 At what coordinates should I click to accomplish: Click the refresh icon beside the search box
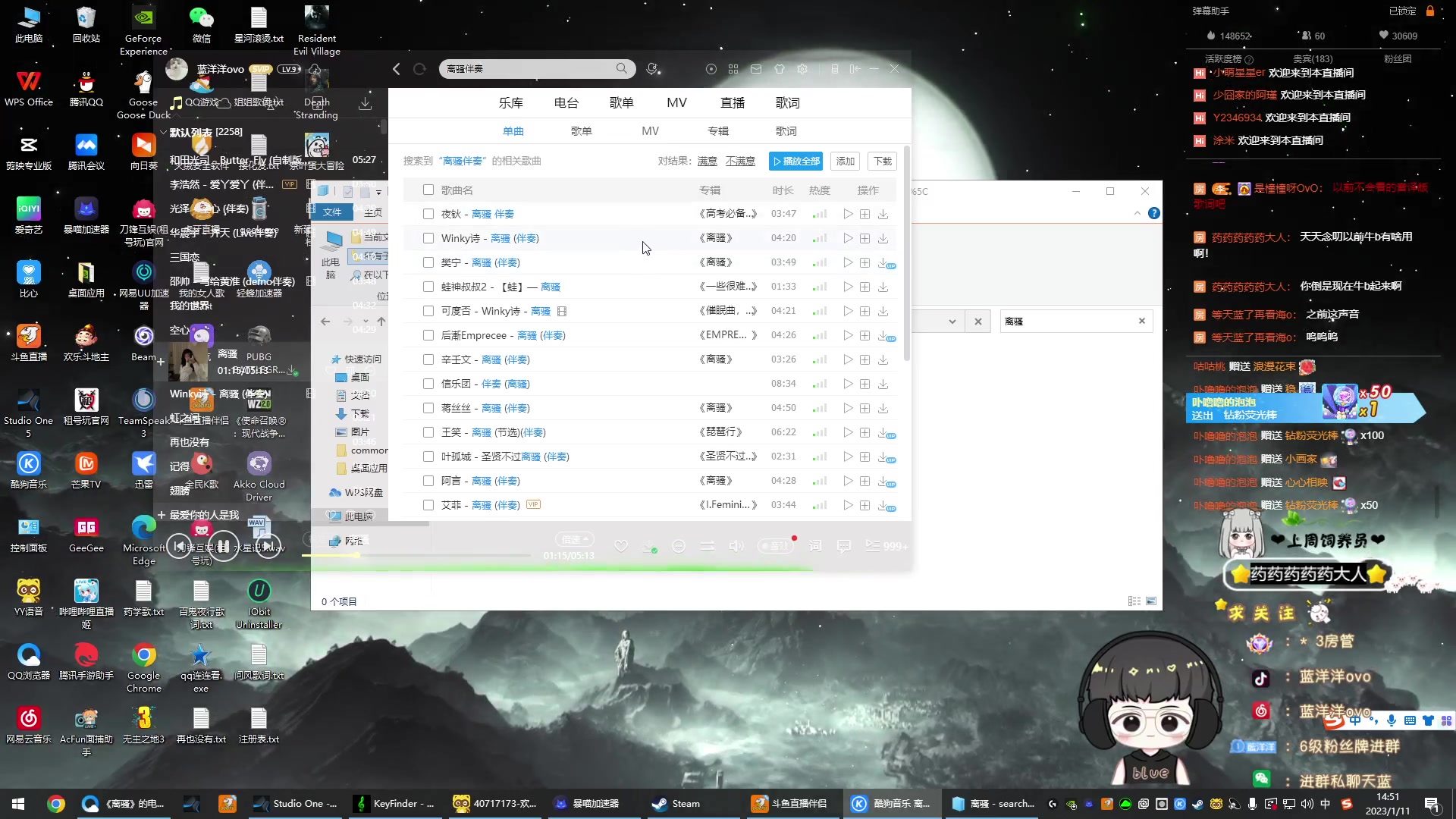(x=419, y=69)
